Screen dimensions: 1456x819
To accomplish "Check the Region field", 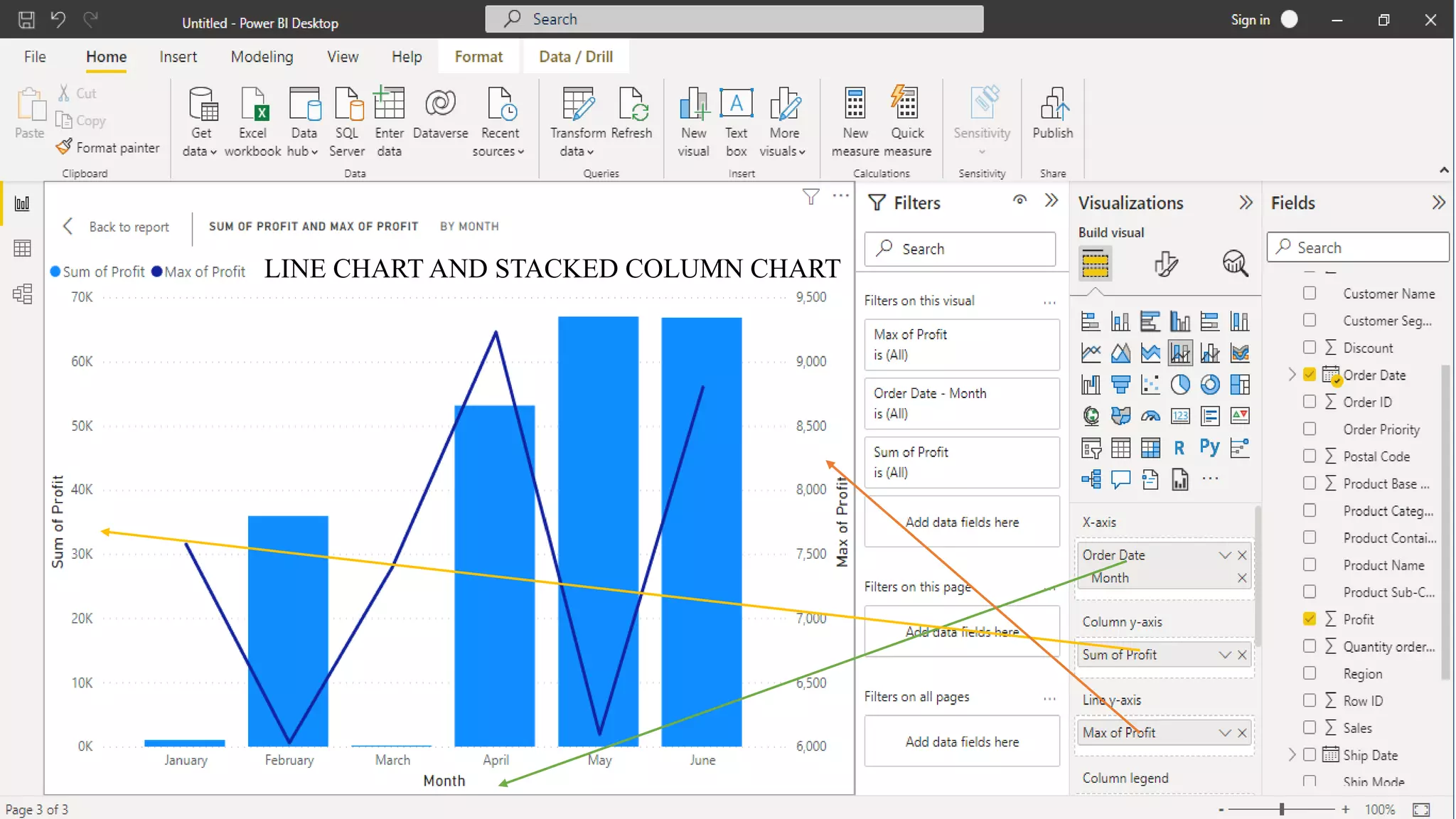I will [1310, 673].
